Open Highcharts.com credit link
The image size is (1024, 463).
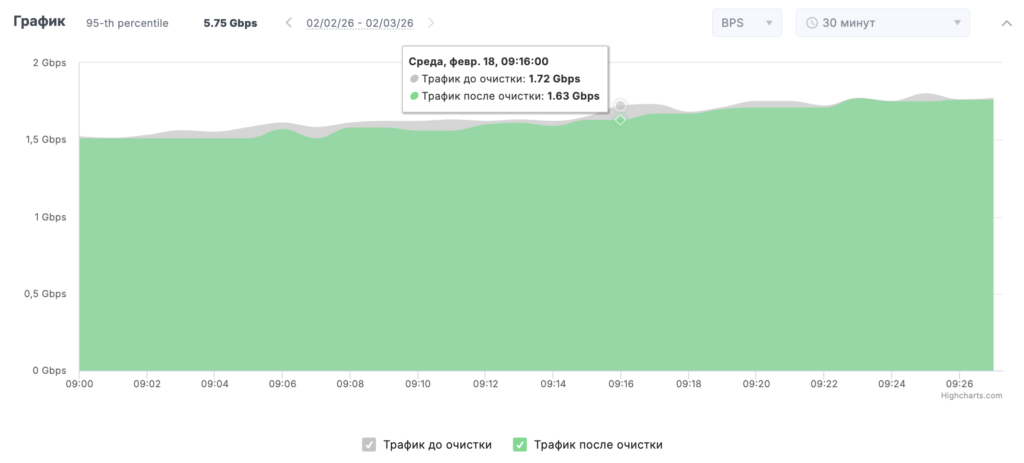click(x=971, y=395)
